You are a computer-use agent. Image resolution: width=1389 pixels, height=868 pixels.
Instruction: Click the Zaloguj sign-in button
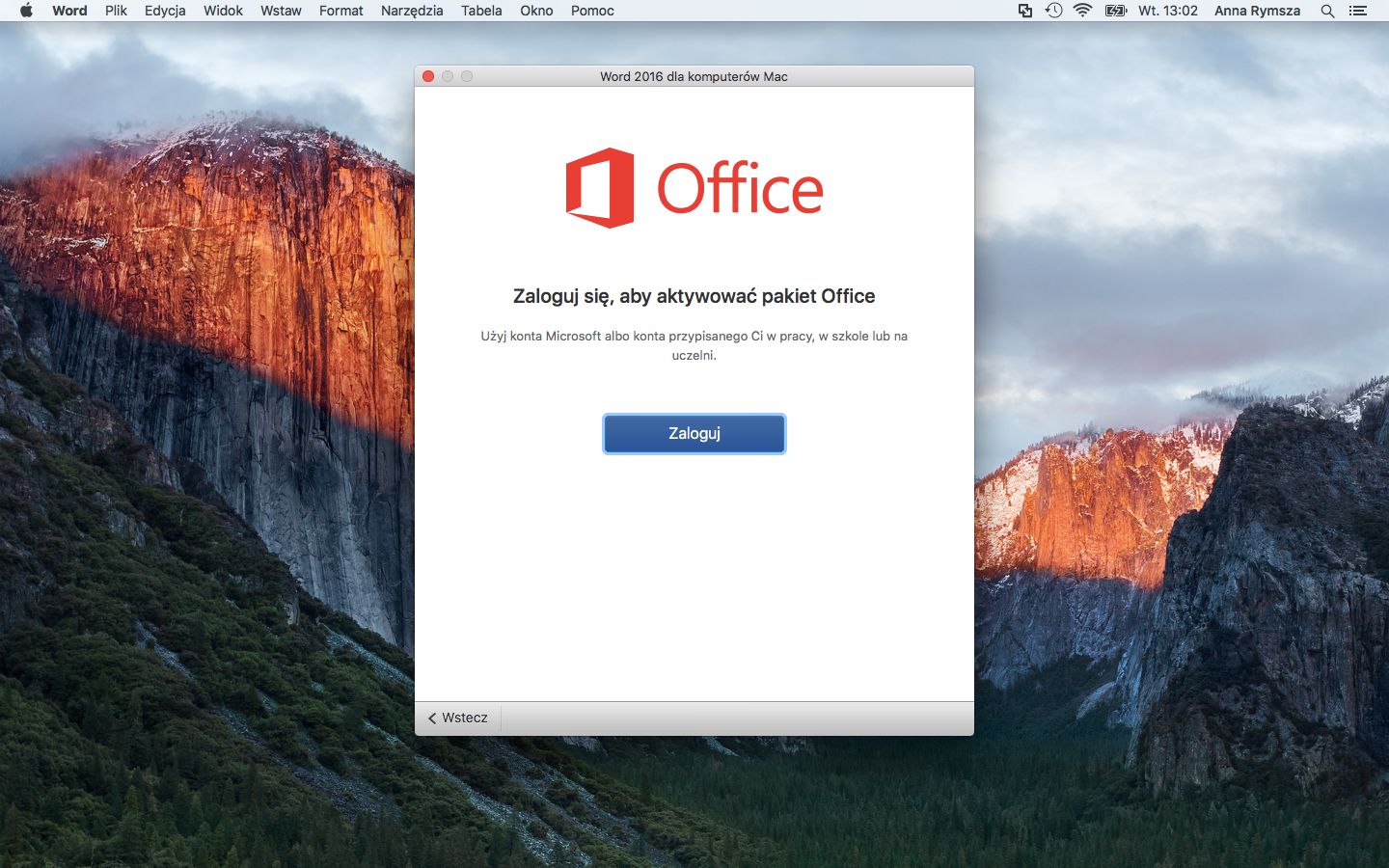(x=694, y=434)
